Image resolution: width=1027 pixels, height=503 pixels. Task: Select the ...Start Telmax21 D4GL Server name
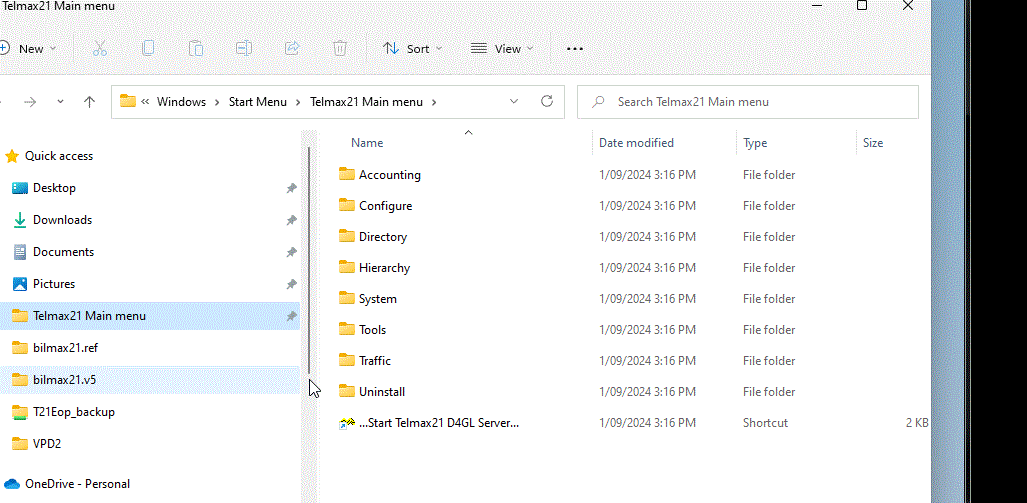(x=439, y=423)
